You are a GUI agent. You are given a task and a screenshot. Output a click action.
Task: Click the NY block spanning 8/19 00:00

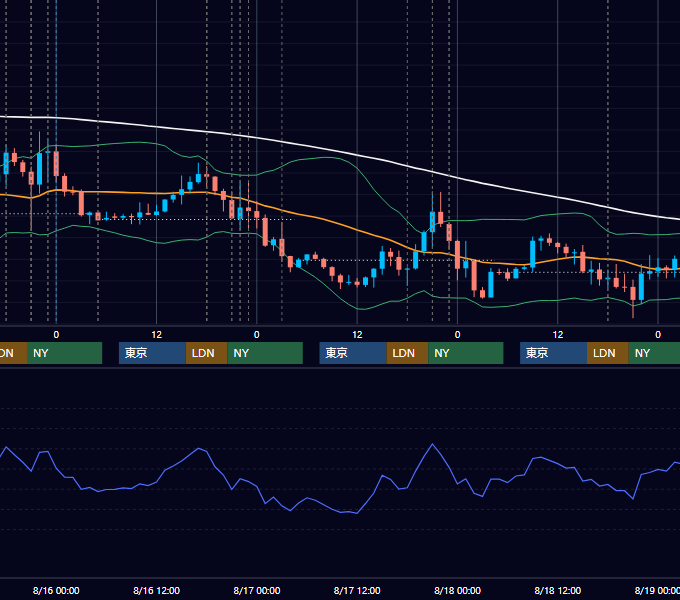tap(654, 353)
